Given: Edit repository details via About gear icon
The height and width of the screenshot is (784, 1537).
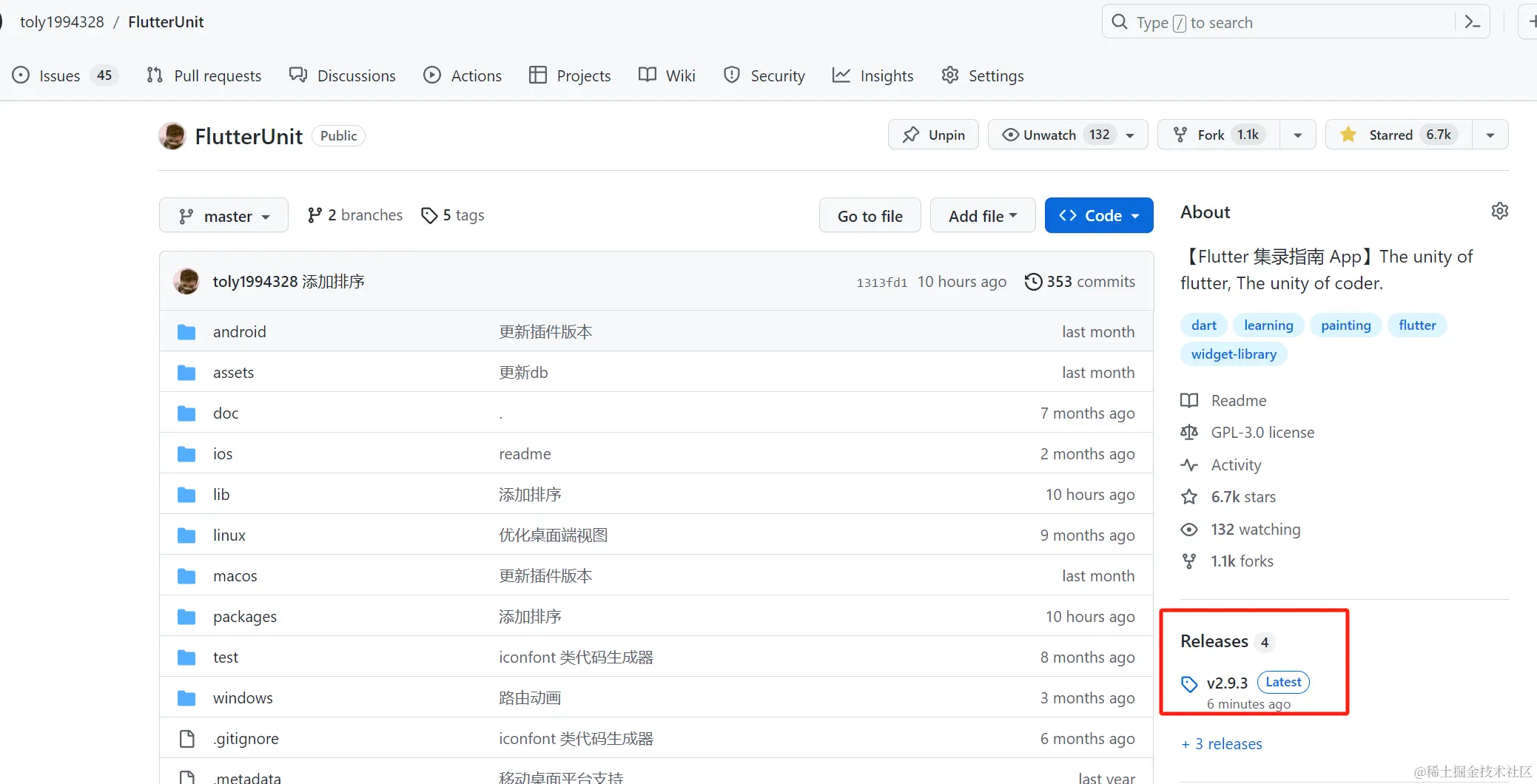Looking at the screenshot, I should [1500, 212].
